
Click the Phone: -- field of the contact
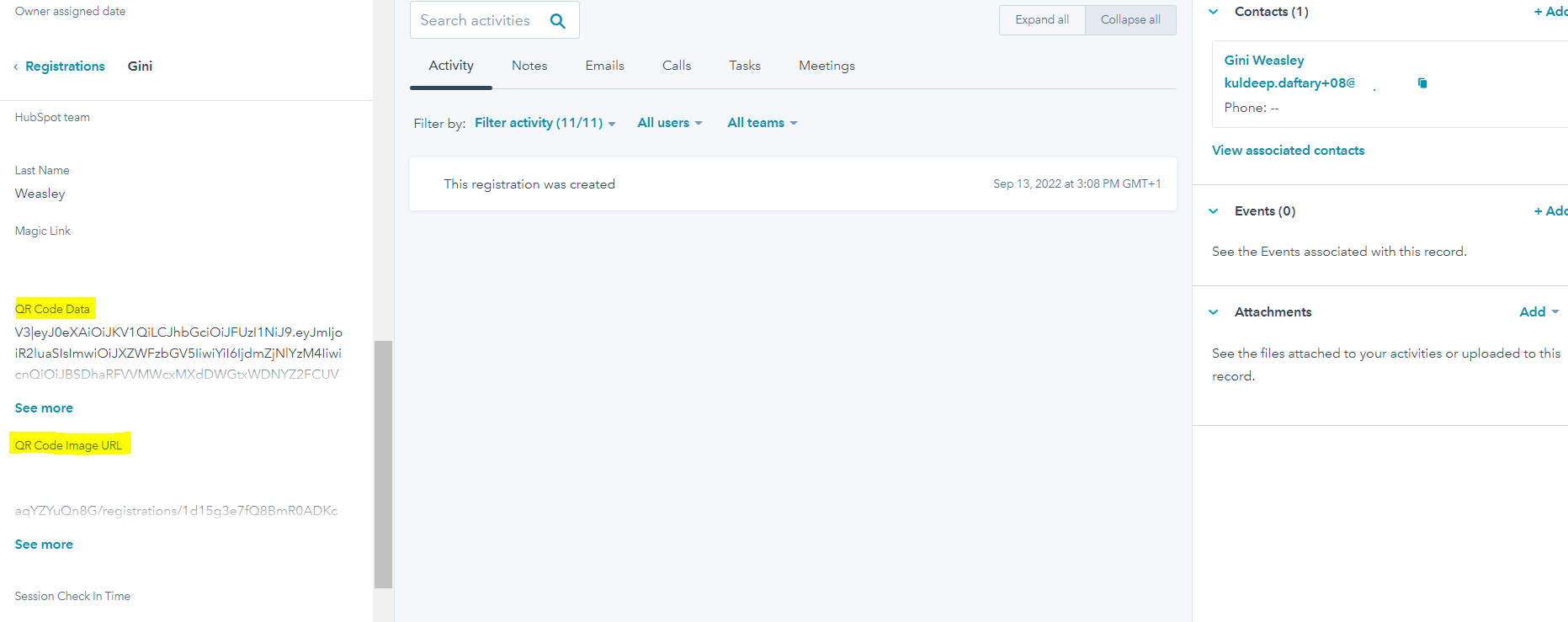click(1251, 108)
